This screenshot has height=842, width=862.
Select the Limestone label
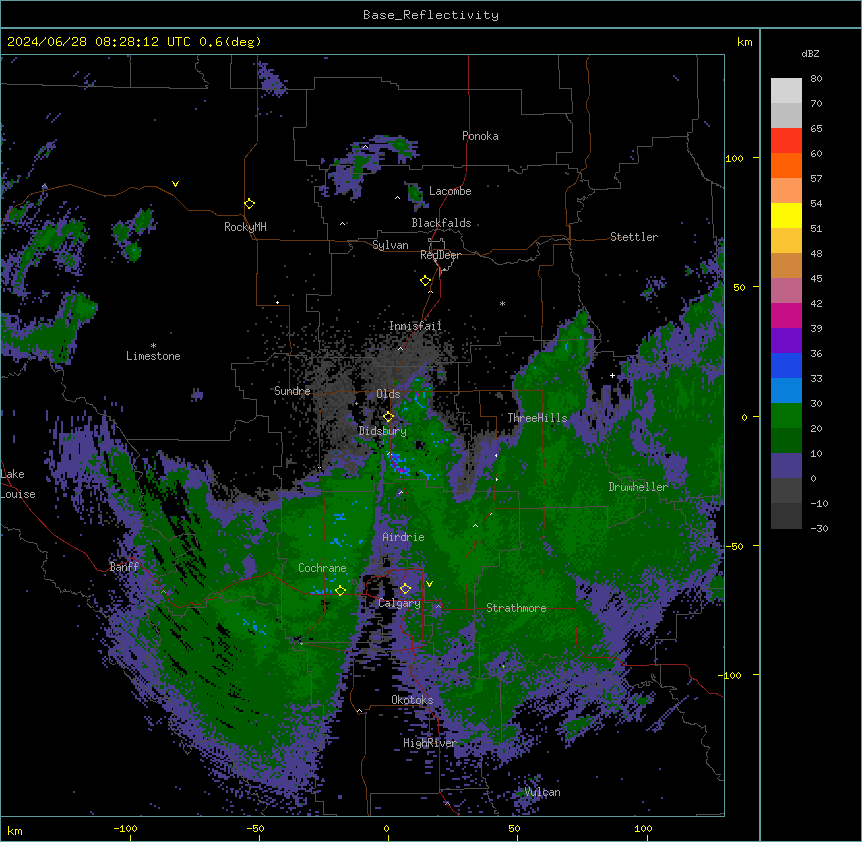153,356
